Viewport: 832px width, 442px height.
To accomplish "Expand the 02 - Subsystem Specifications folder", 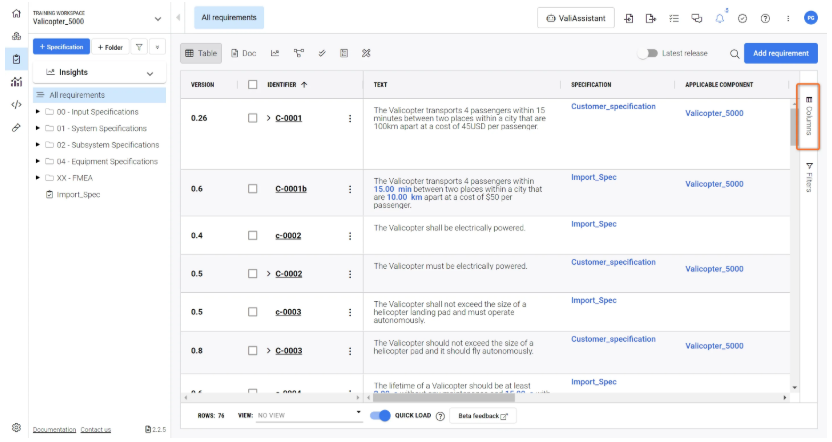I will (38, 144).
